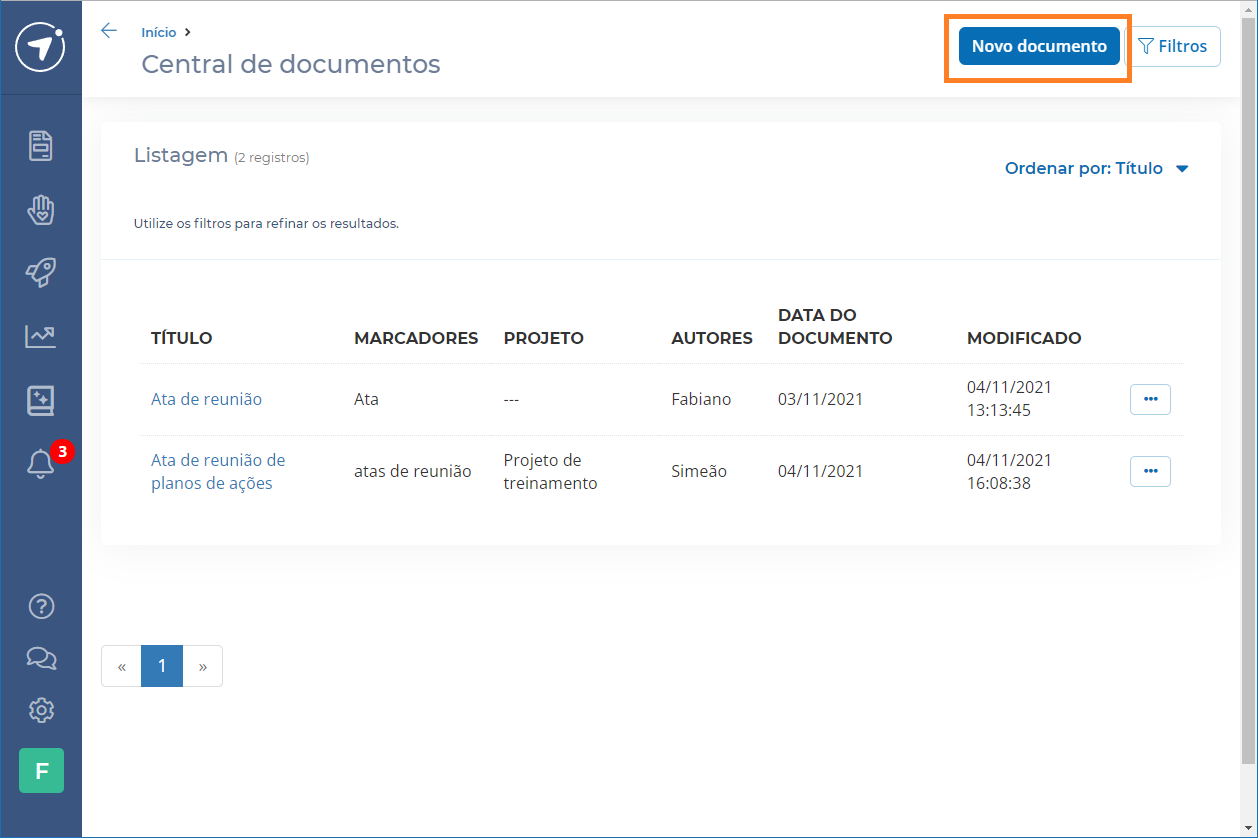Click the Início breadcrumb link
The image size is (1258, 838).
pos(159,33)
